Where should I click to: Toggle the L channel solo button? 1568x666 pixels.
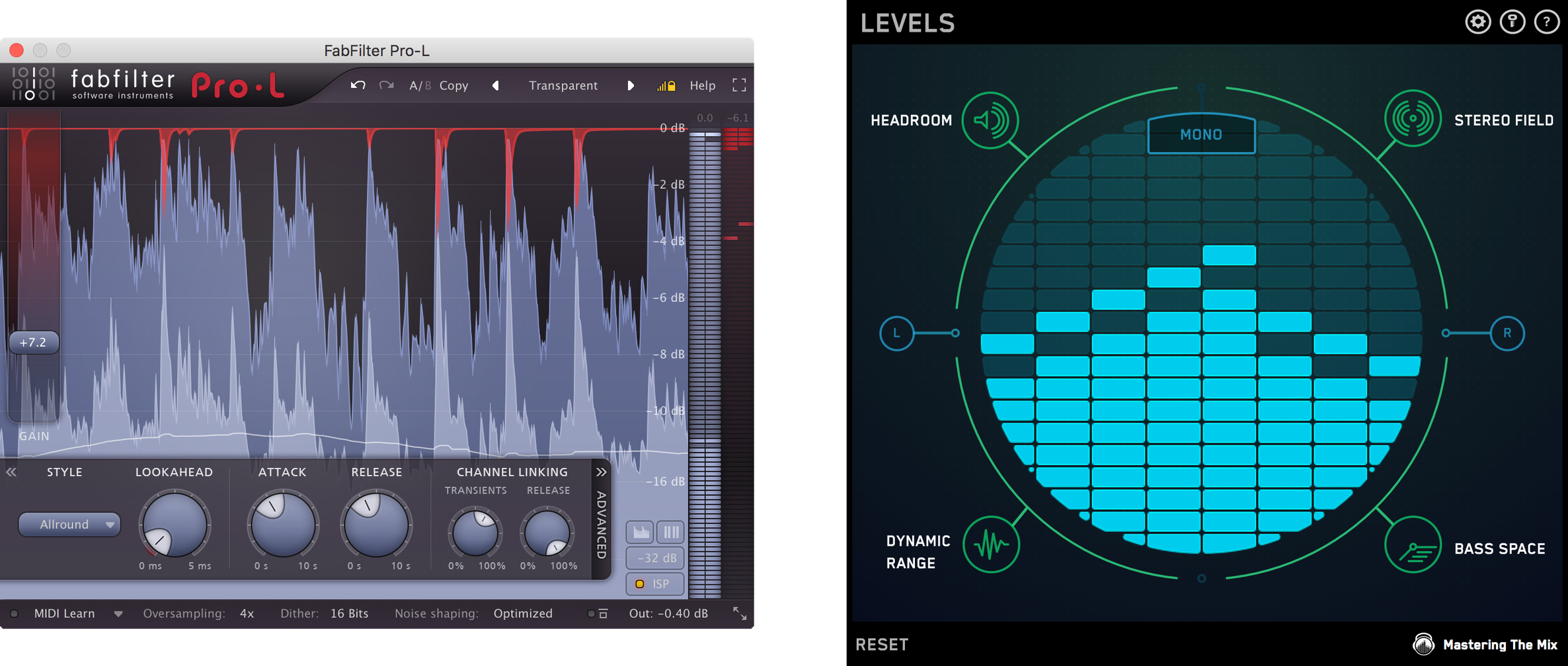coord(896,333)
